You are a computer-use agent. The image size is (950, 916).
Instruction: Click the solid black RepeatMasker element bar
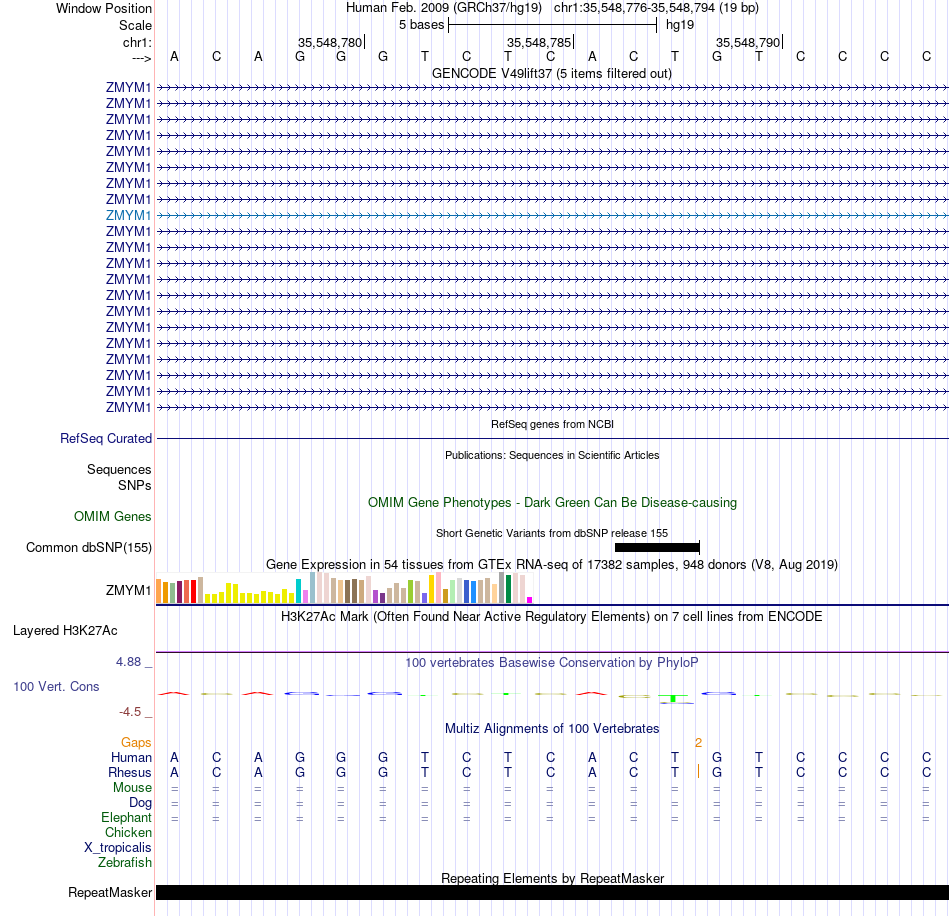(x=553, y=892)
